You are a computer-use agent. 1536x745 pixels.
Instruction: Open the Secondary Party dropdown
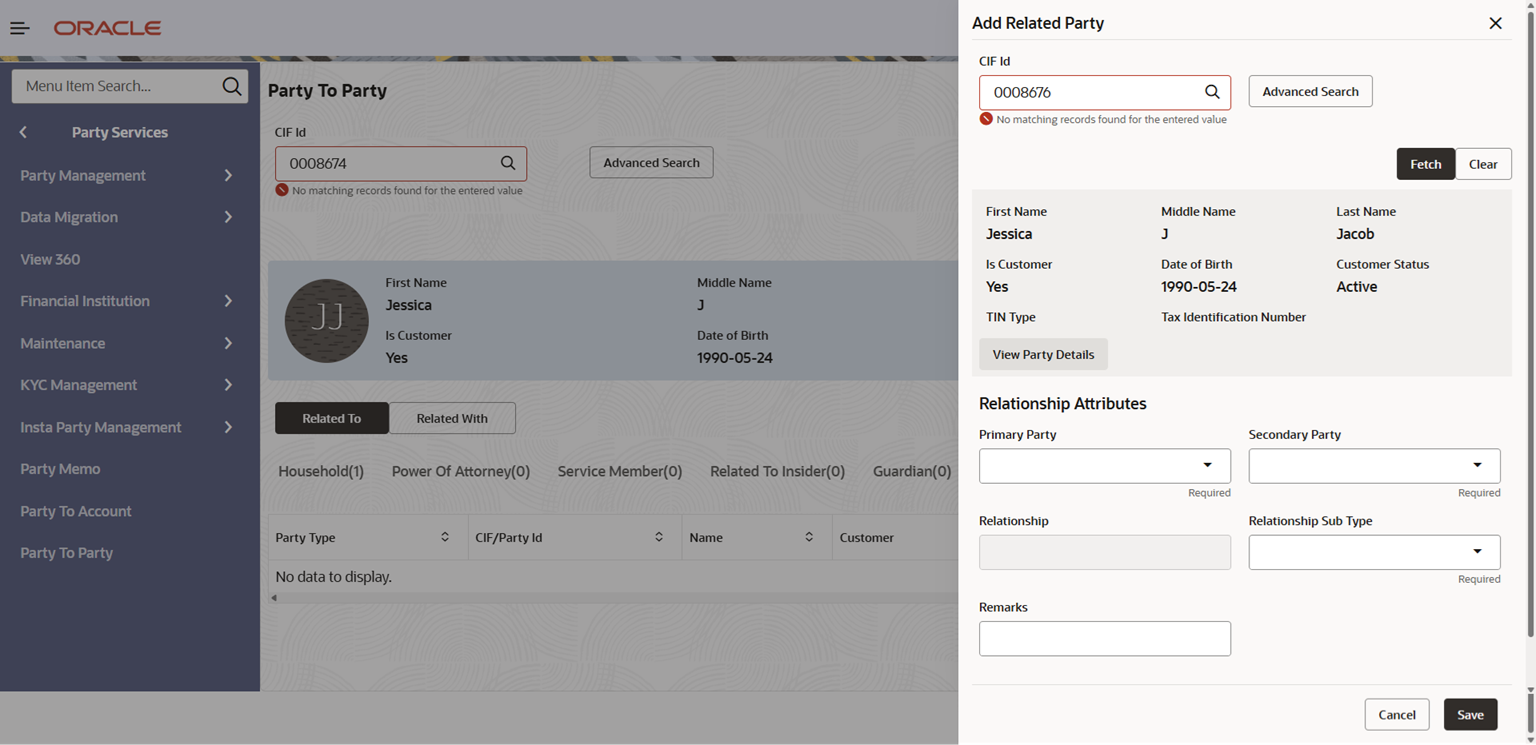(x=1477, y=466)
